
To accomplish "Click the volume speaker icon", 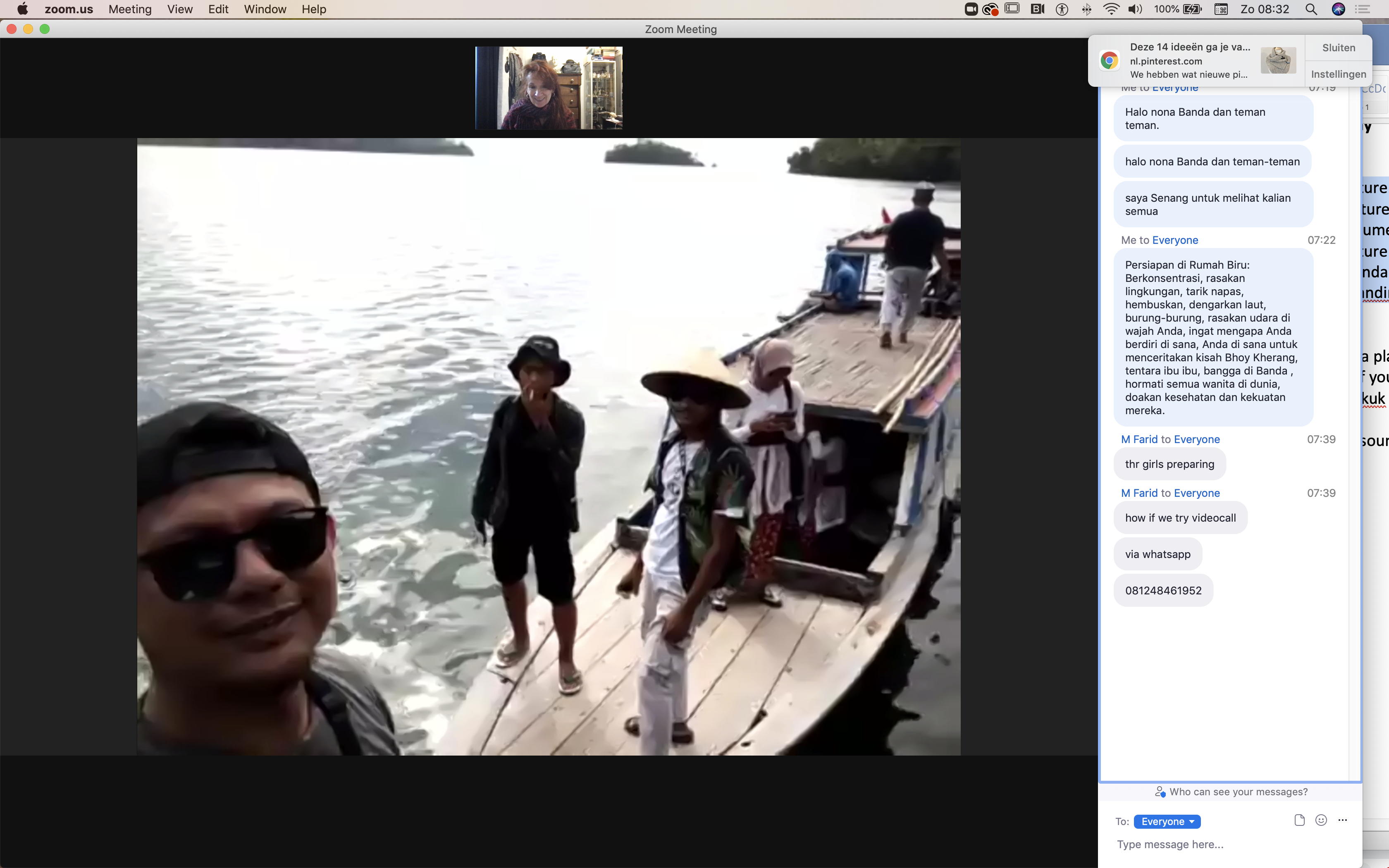I will (1135, 9).
